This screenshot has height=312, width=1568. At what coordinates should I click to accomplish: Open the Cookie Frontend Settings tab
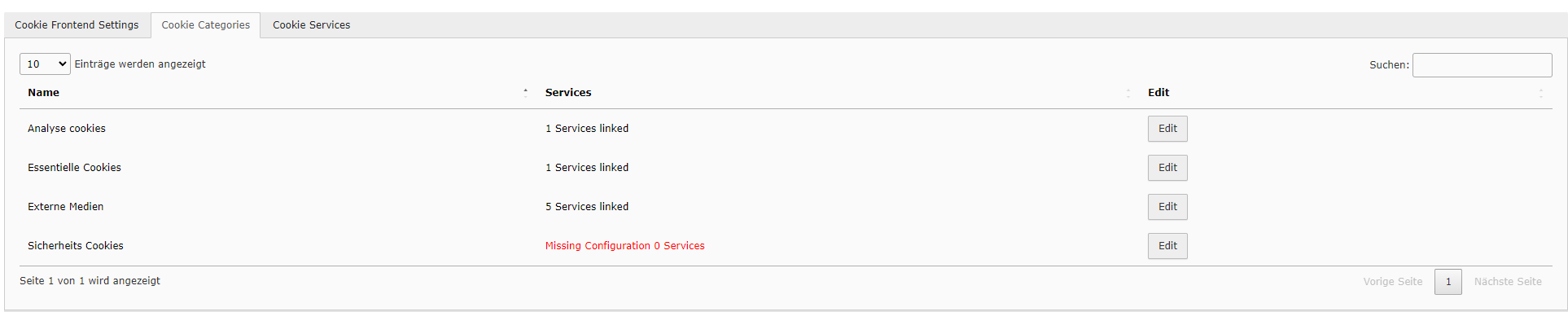coord(77,25)
